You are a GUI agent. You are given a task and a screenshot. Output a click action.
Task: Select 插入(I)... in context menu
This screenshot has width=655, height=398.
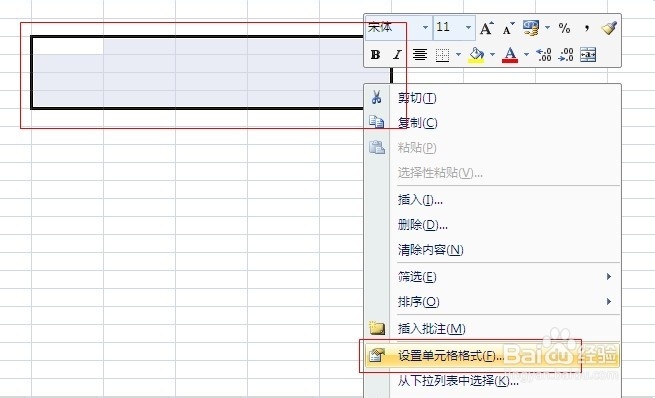tap(492, 200)
